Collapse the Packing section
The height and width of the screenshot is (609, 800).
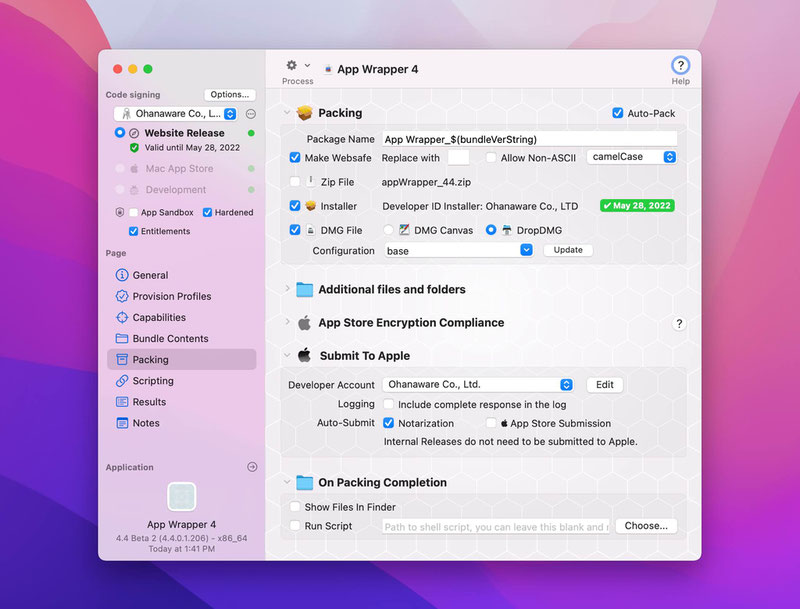(287, 113)
